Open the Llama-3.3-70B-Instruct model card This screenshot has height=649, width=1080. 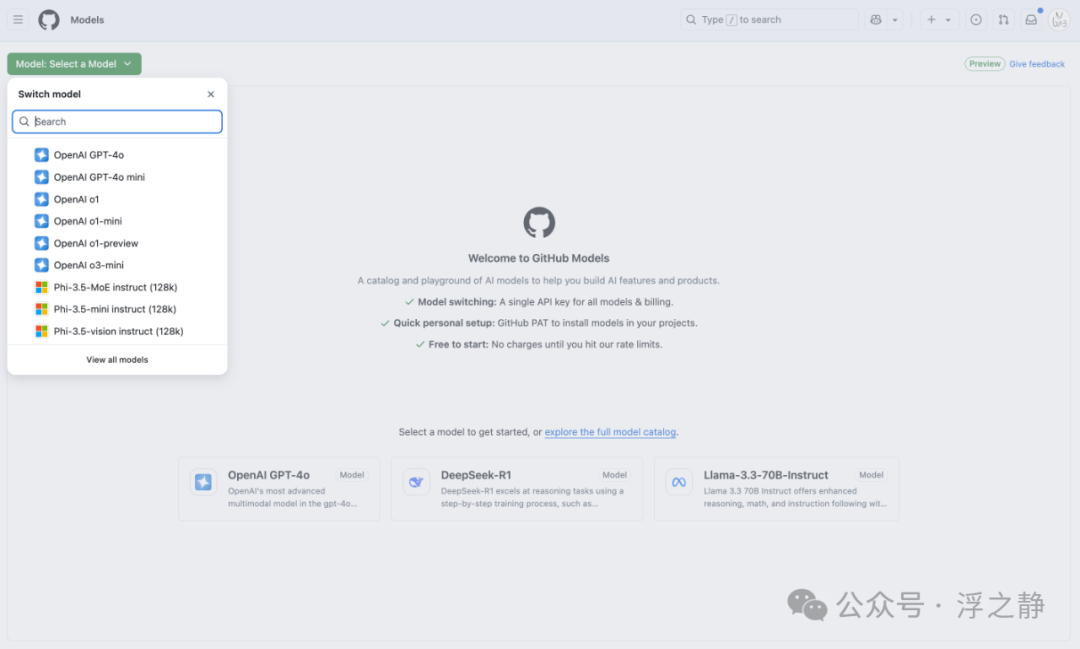coord(776,489)
